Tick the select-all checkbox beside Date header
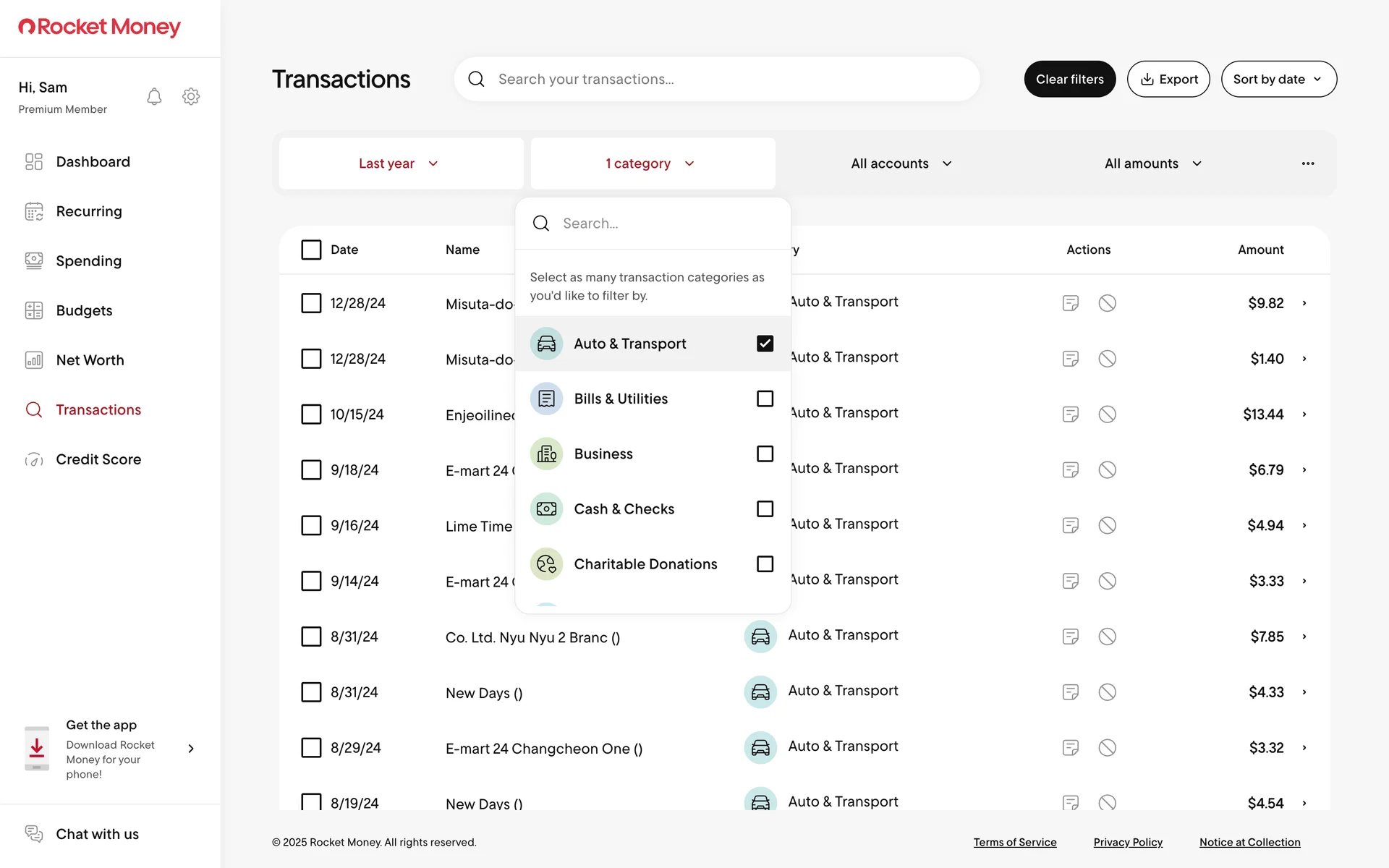Viewport: 1389px width, 868px height. point(311,250)
